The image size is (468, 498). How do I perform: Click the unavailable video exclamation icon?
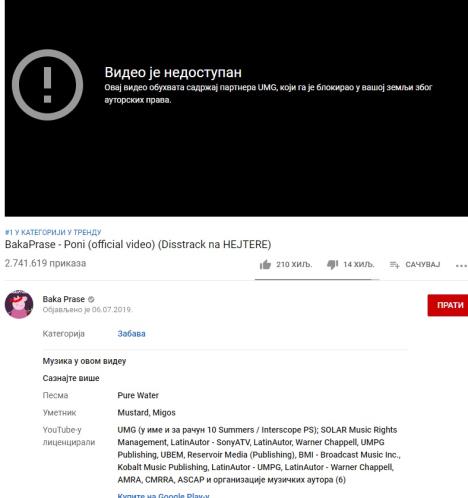[47, 85]
